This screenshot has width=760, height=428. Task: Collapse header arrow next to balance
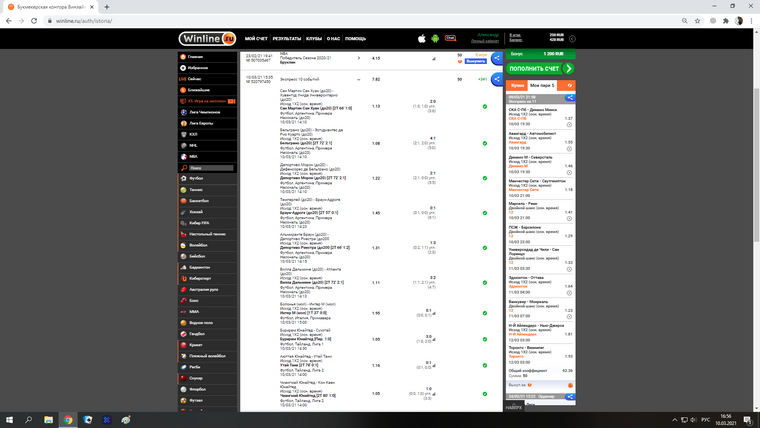pyautogui.click(x=572, y=39)
